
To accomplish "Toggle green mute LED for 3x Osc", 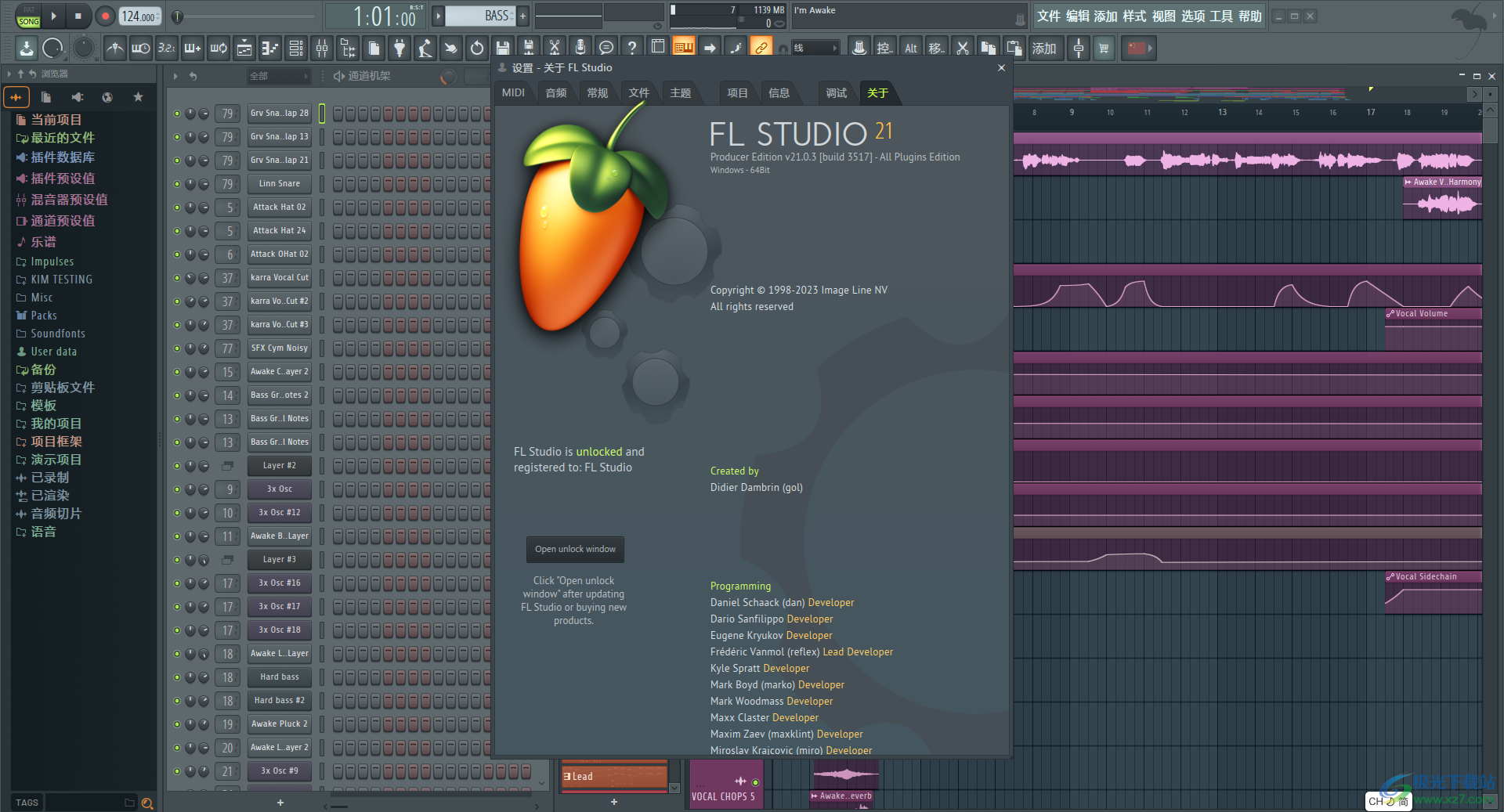I will 177,489.
